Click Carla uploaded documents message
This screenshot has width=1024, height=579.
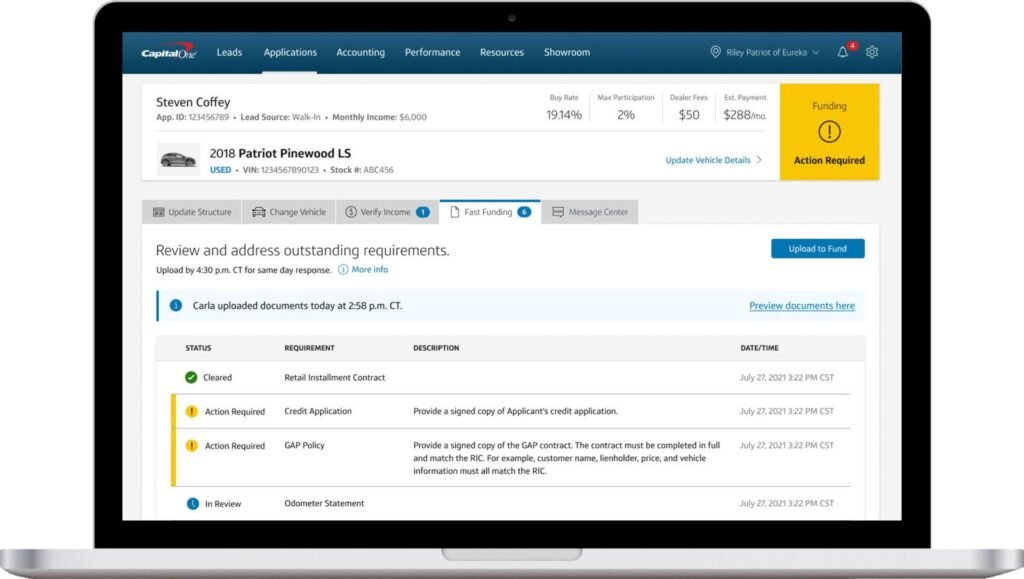coord(297,305)
